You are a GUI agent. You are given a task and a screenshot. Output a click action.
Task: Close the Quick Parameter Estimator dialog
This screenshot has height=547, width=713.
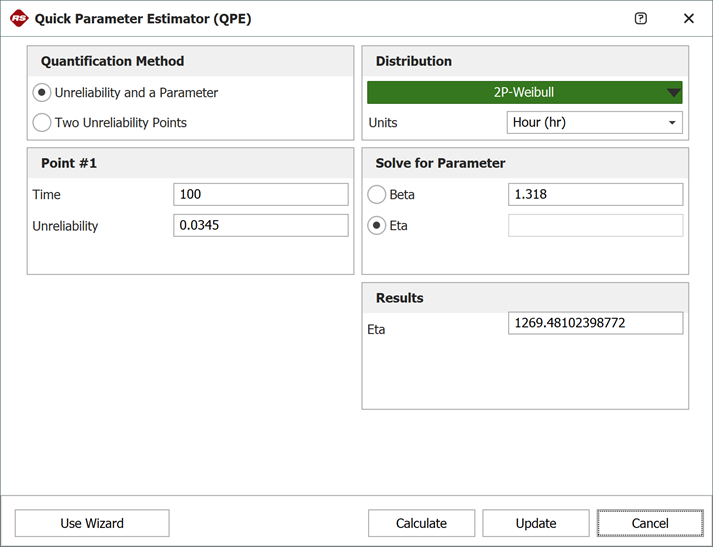pos(689,18)
